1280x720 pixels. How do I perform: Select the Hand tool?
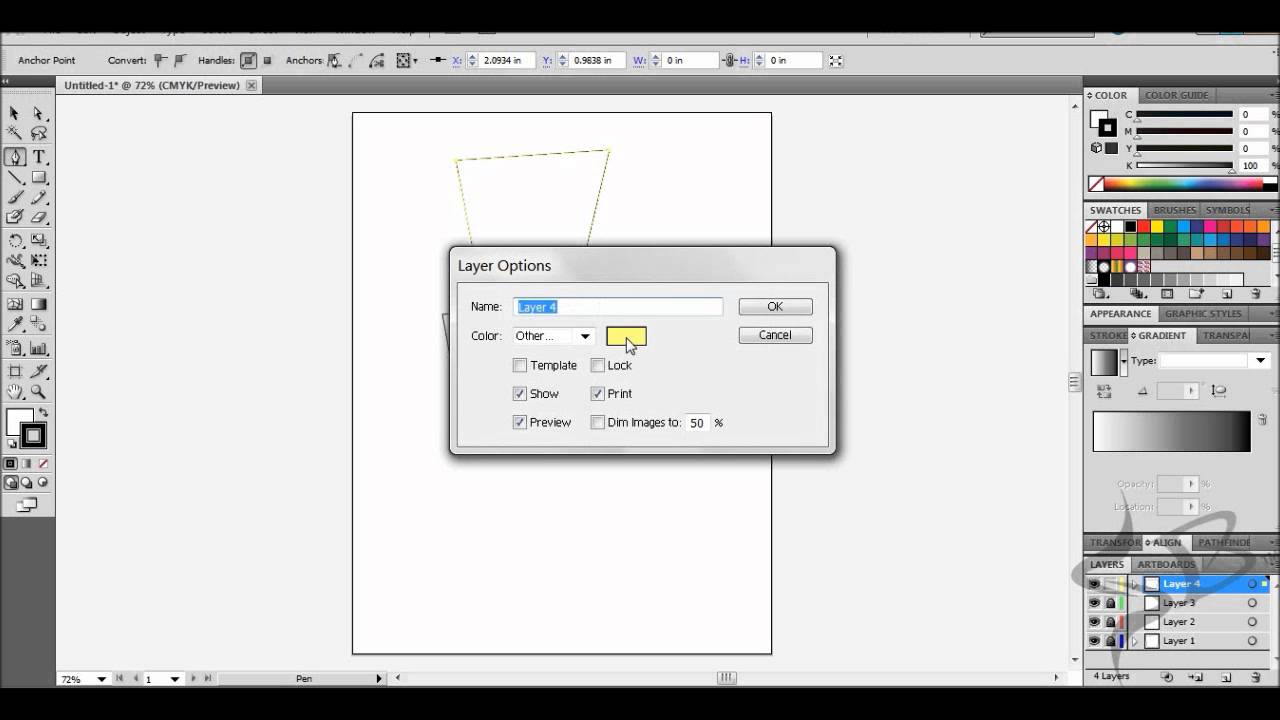click(x=15, y=392)
